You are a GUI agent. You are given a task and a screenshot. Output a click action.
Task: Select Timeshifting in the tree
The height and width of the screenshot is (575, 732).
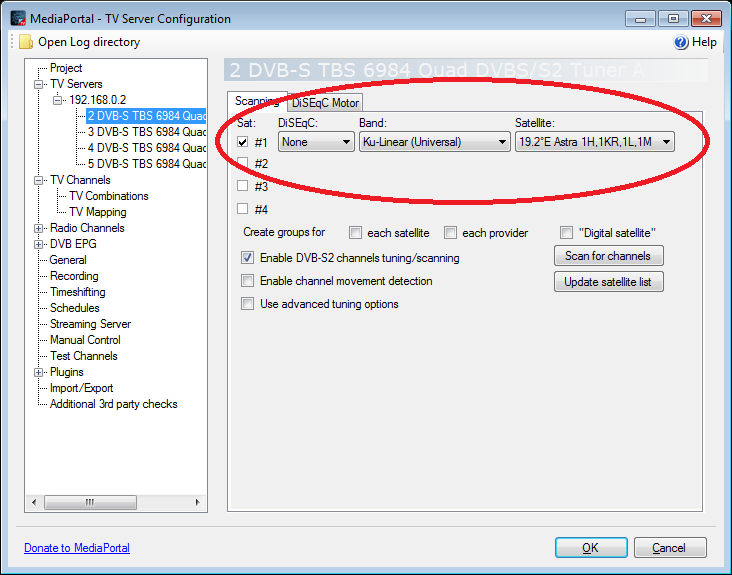(77, 292)
